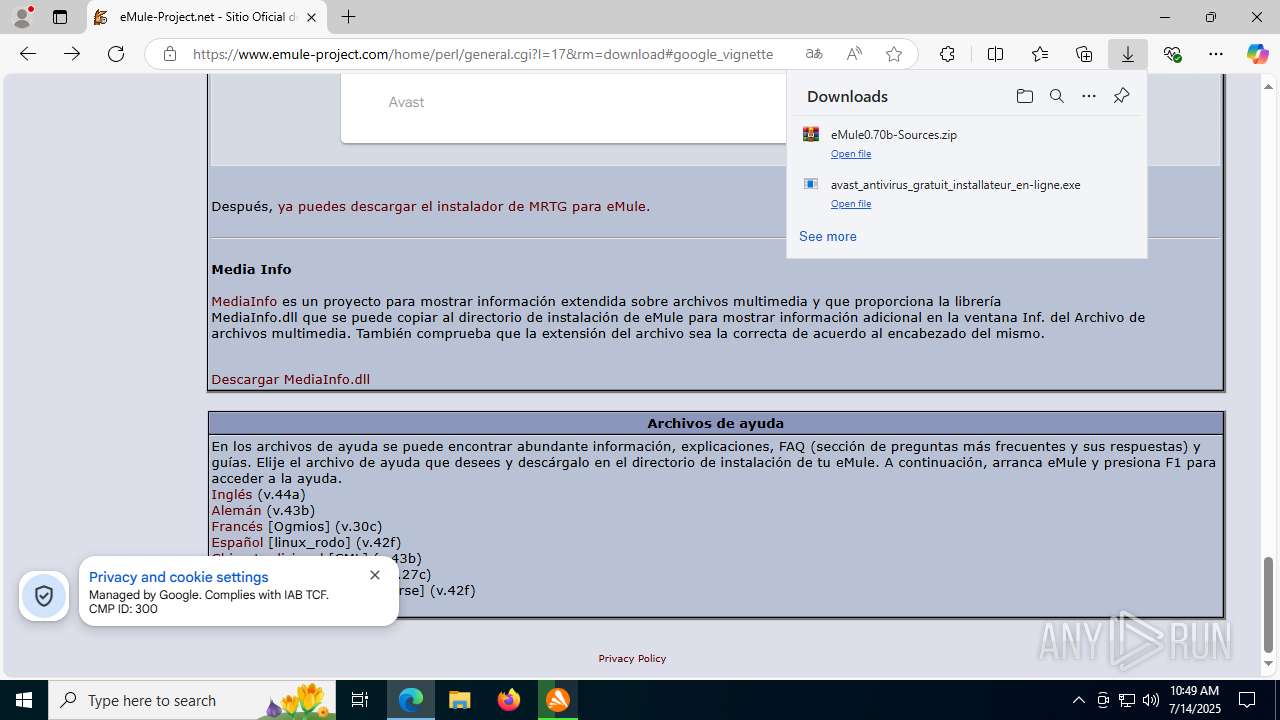Image resolution: width=1280 pixels, height=720 pixels.
Task: Follow the MRTG installer download link
Action: coord(463,206)
